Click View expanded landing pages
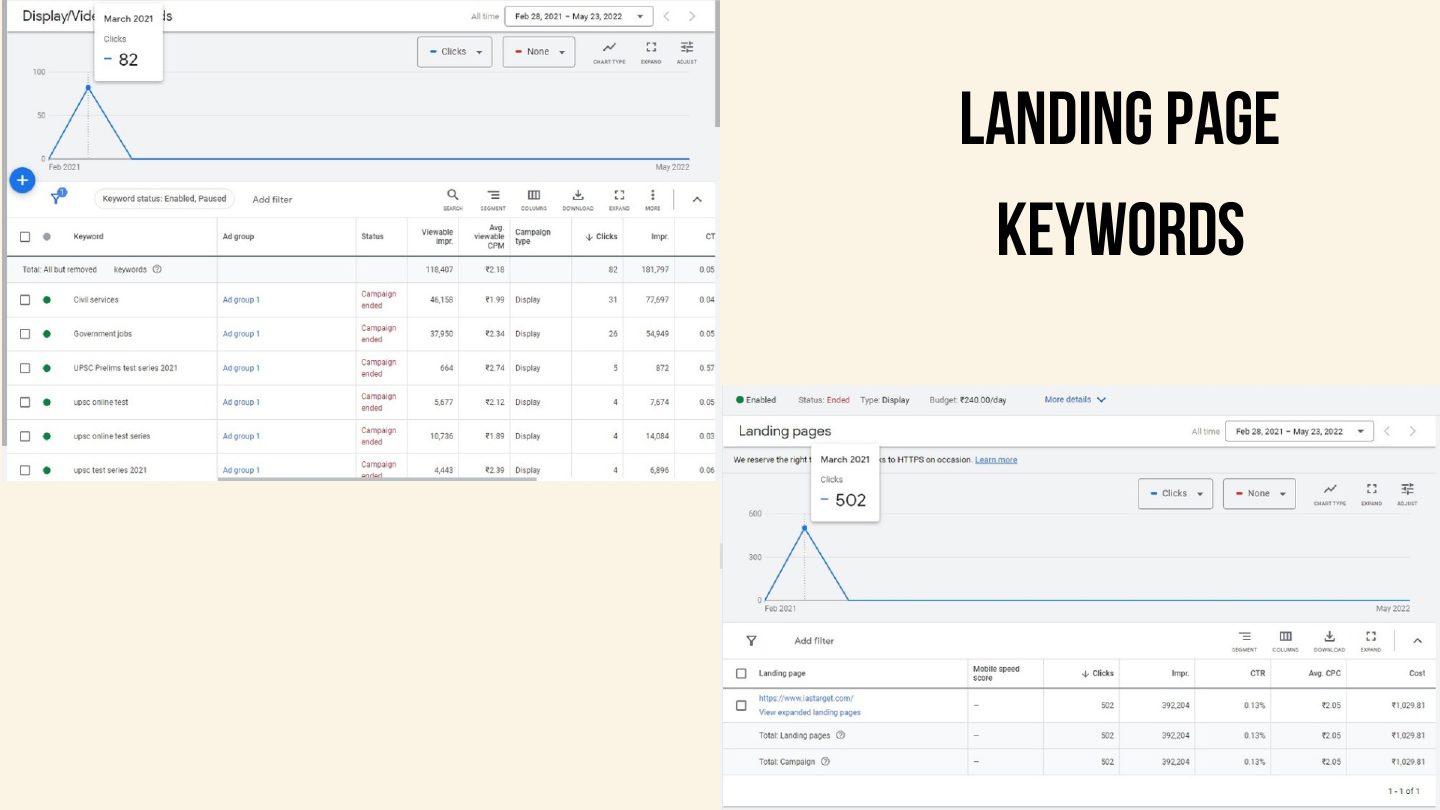1440x810 pixels. [x=810, y=712]
